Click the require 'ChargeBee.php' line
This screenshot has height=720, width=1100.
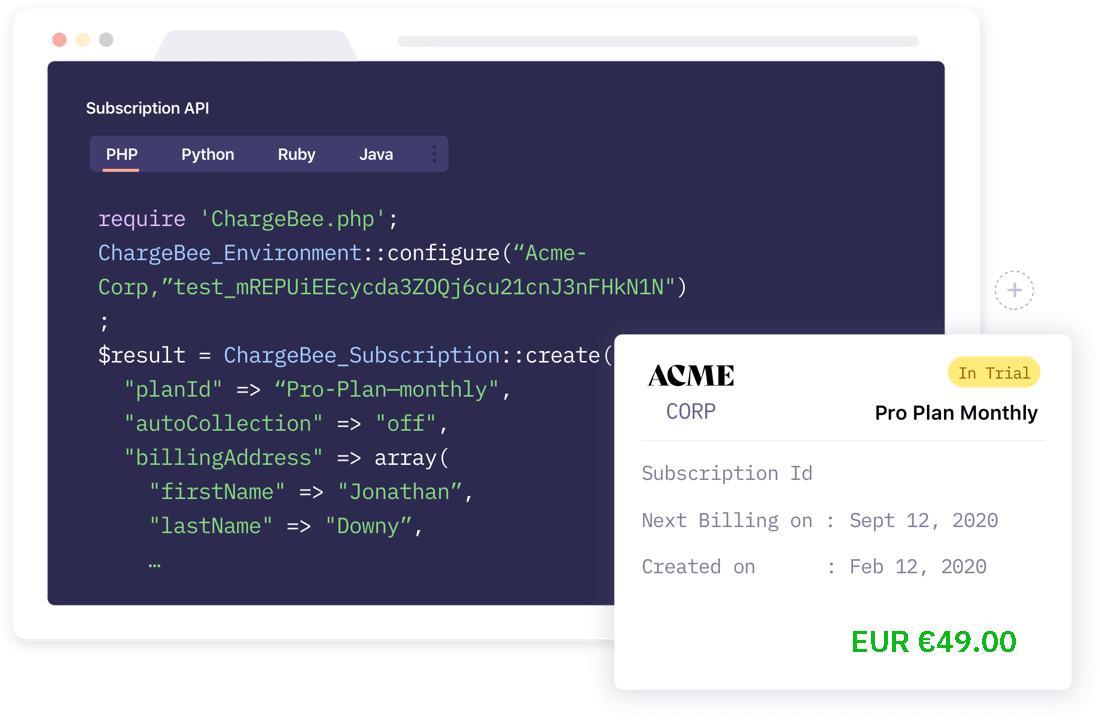pyautogui.click(x=248, y=219)
